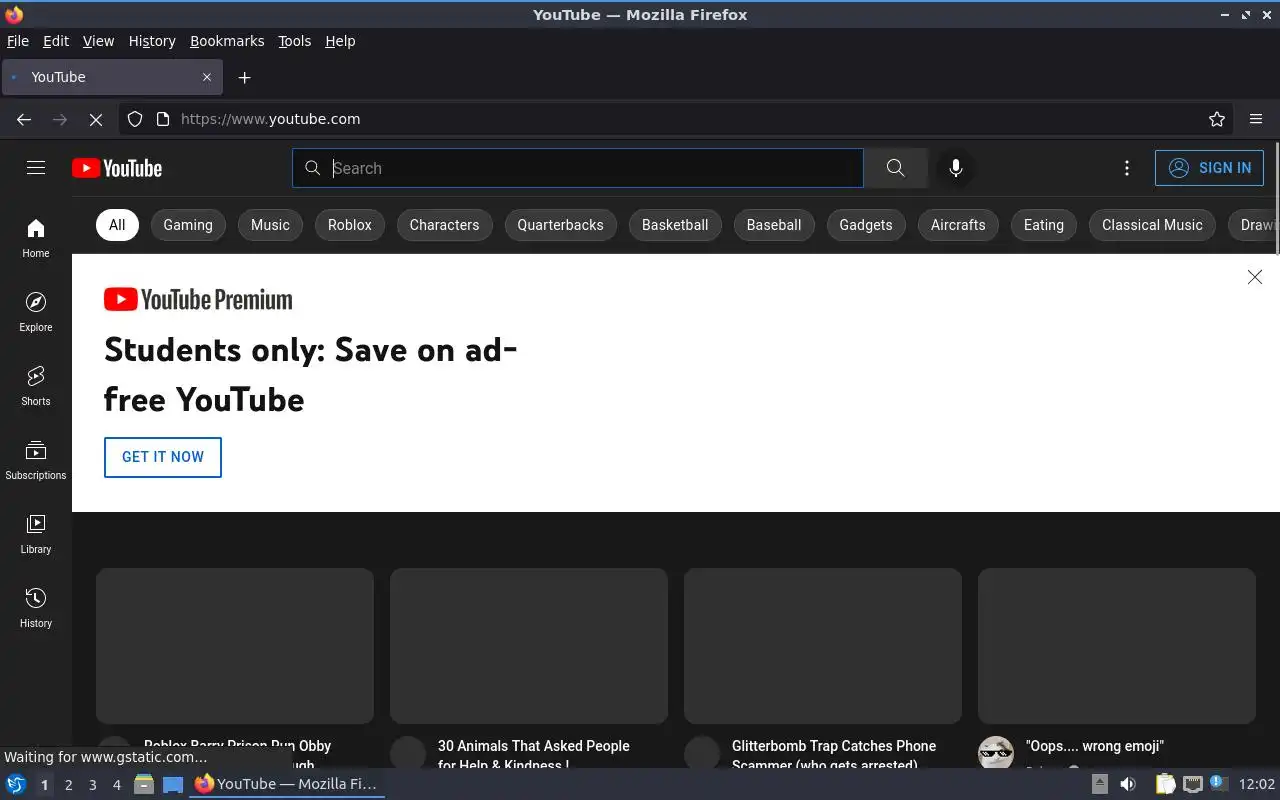Go to Home in the sidebar
Viewport: 1280px width, 800px height.
(x=36, y=238)
